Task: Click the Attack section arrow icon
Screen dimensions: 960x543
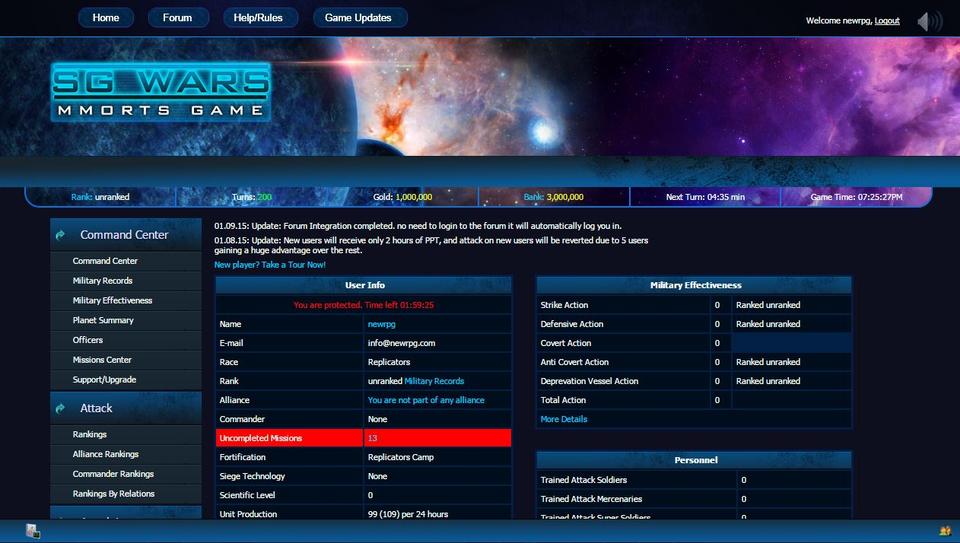Action: [x=61, y=408]
